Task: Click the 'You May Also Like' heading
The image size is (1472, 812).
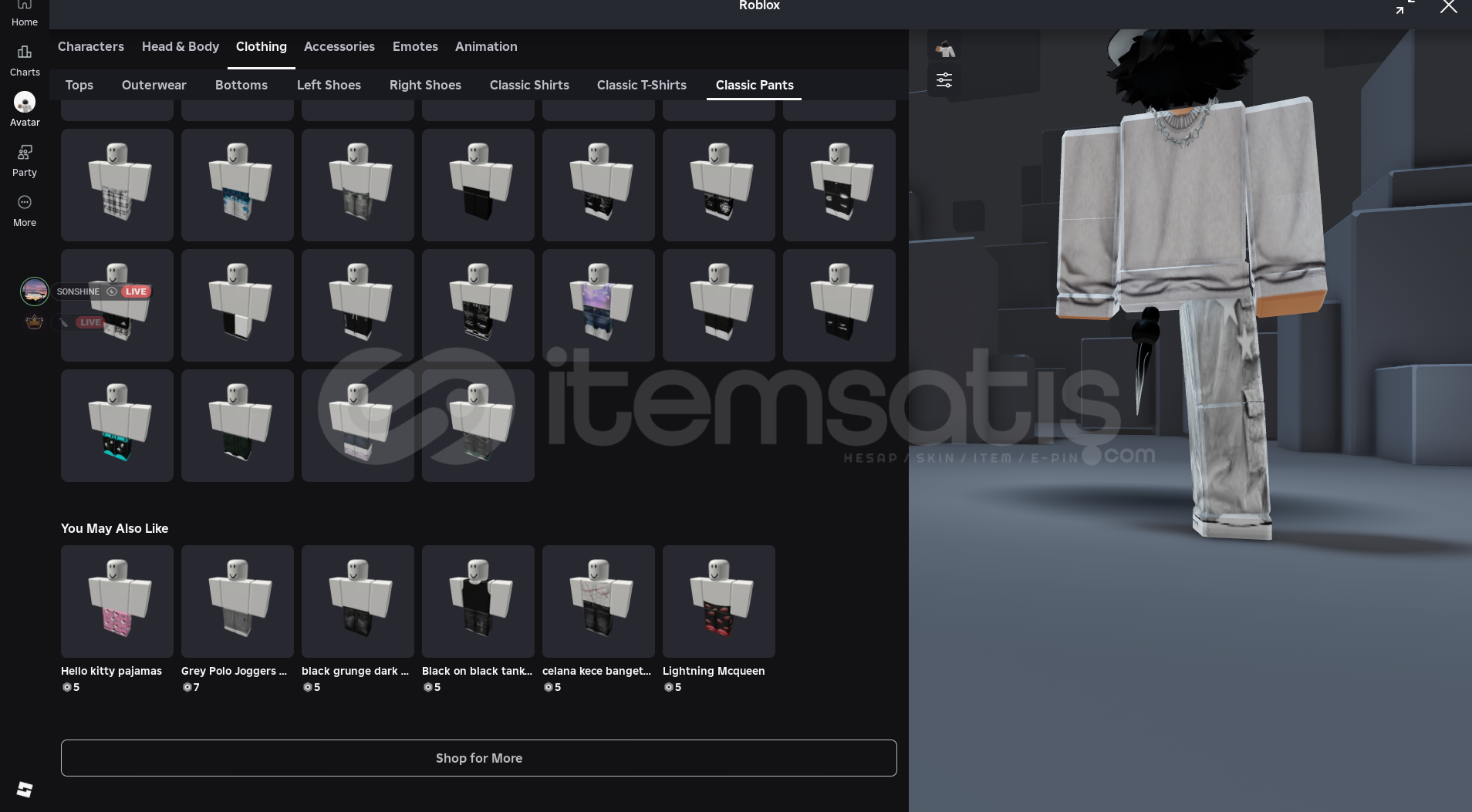Action: click(114, 528)
